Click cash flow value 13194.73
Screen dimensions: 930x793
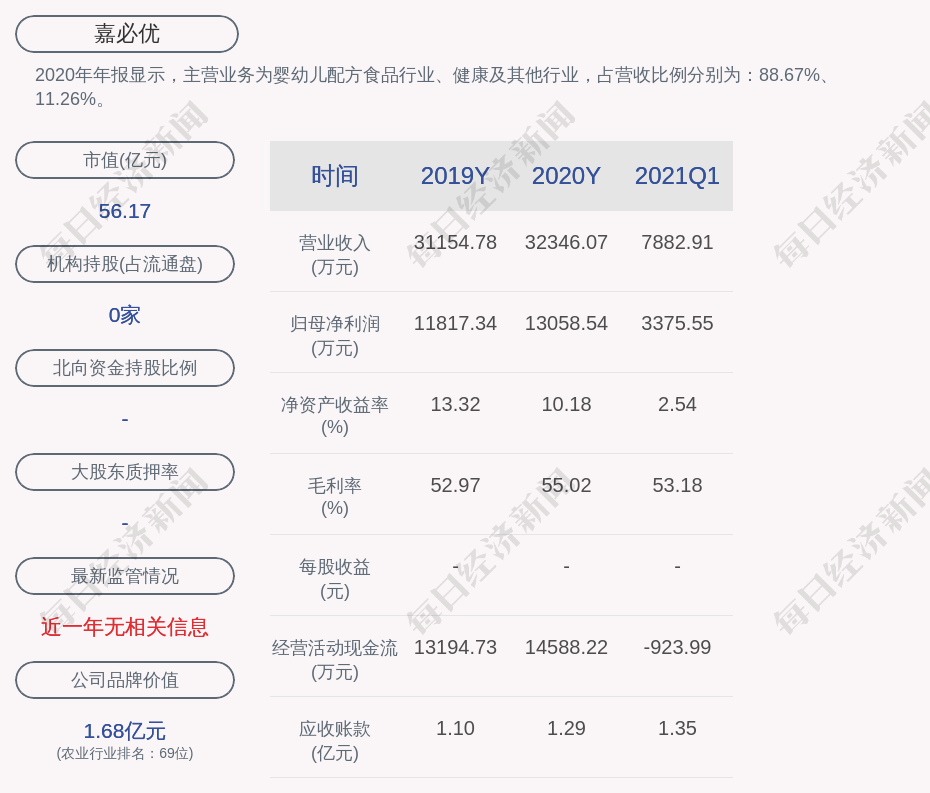(455, 647)
